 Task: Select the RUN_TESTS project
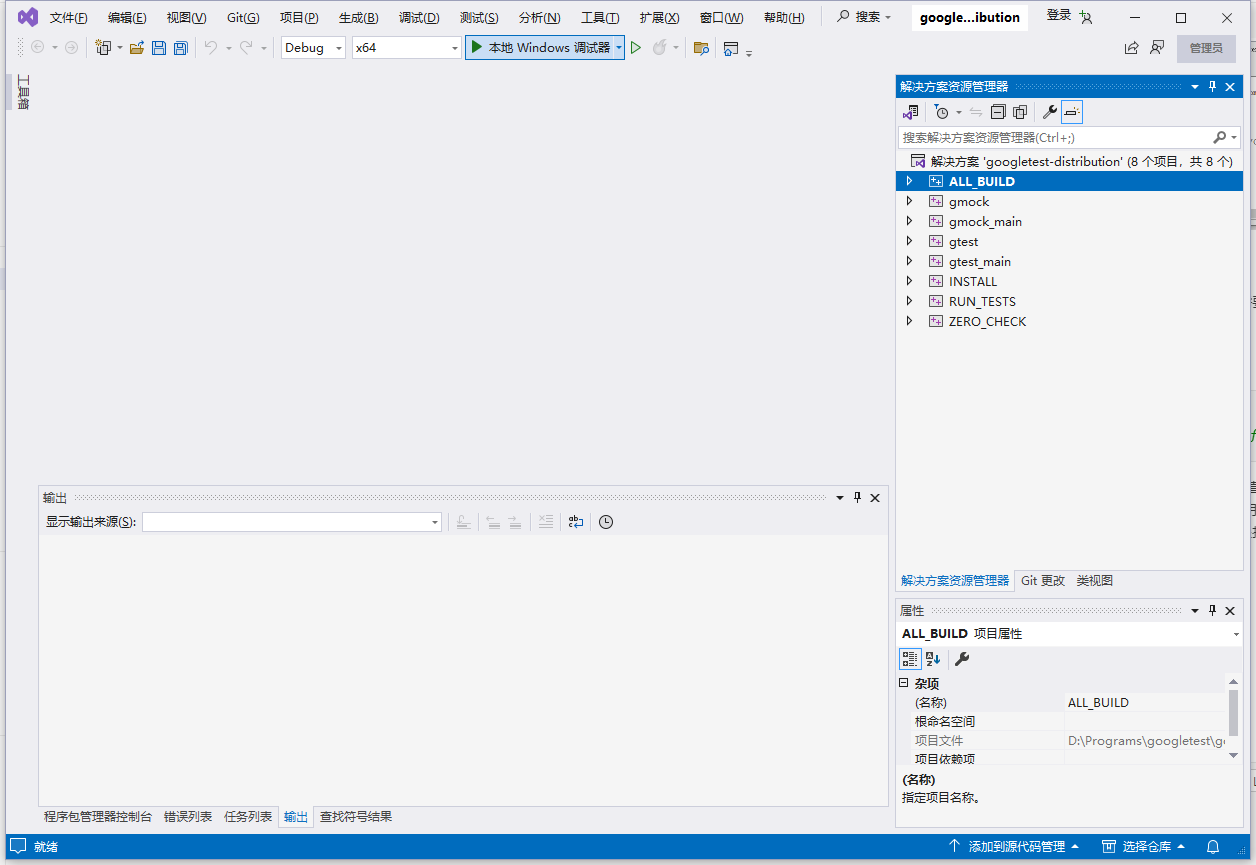982,301
